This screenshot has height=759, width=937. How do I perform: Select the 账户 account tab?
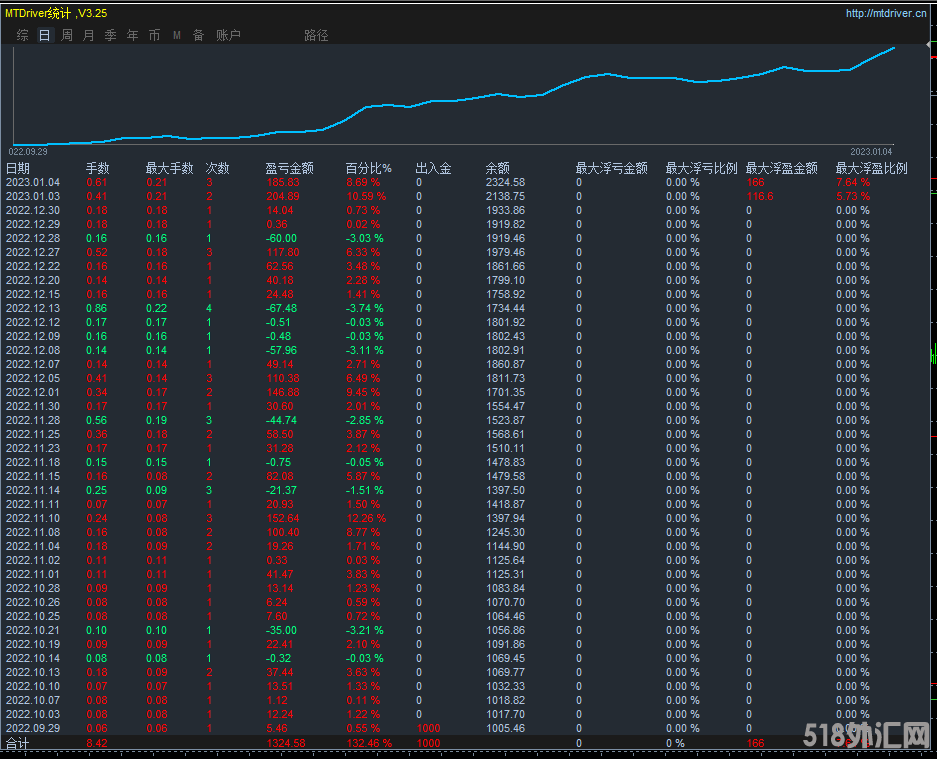point(228,35)
